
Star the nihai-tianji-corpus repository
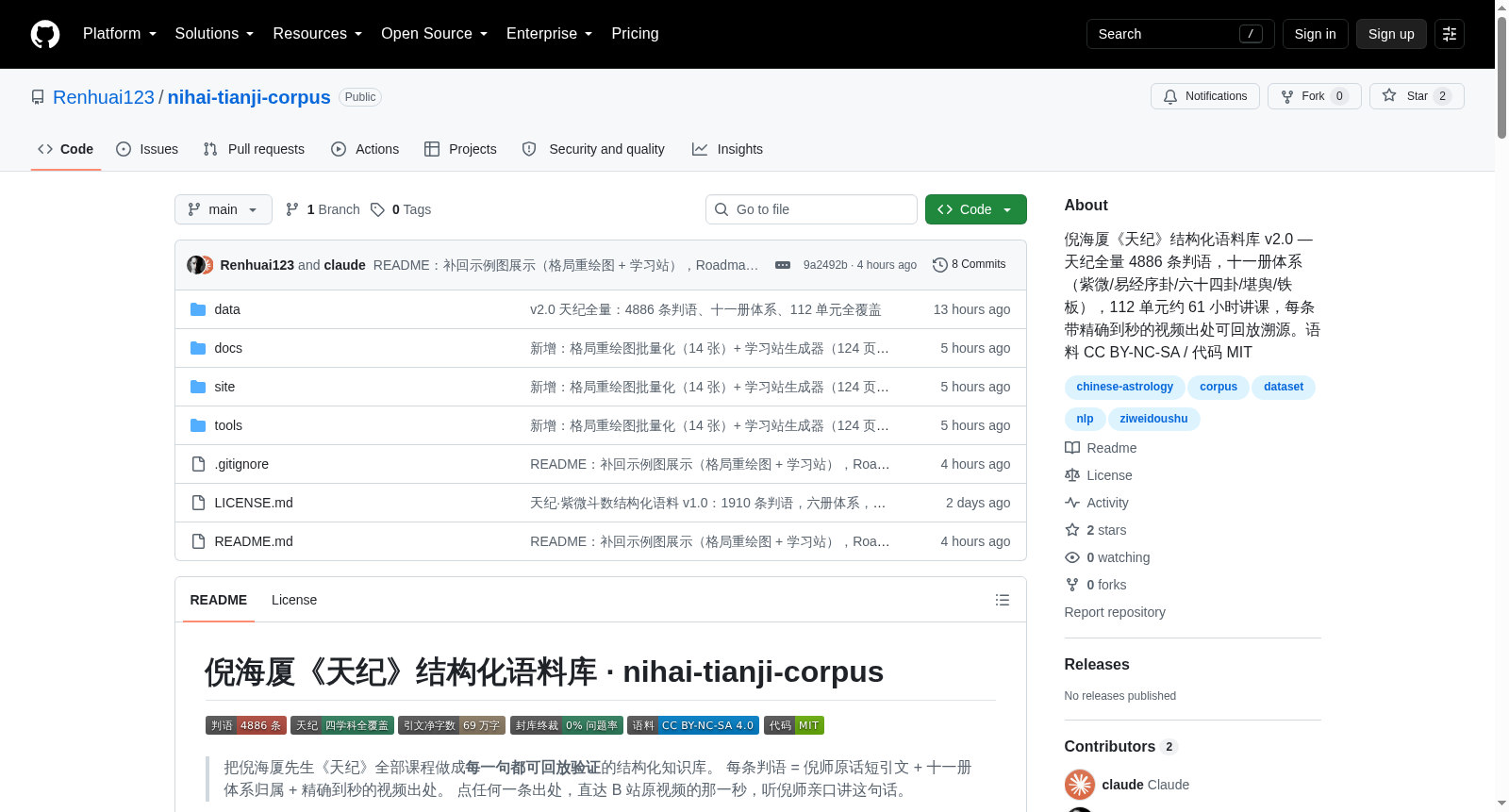pos(1416,96)
